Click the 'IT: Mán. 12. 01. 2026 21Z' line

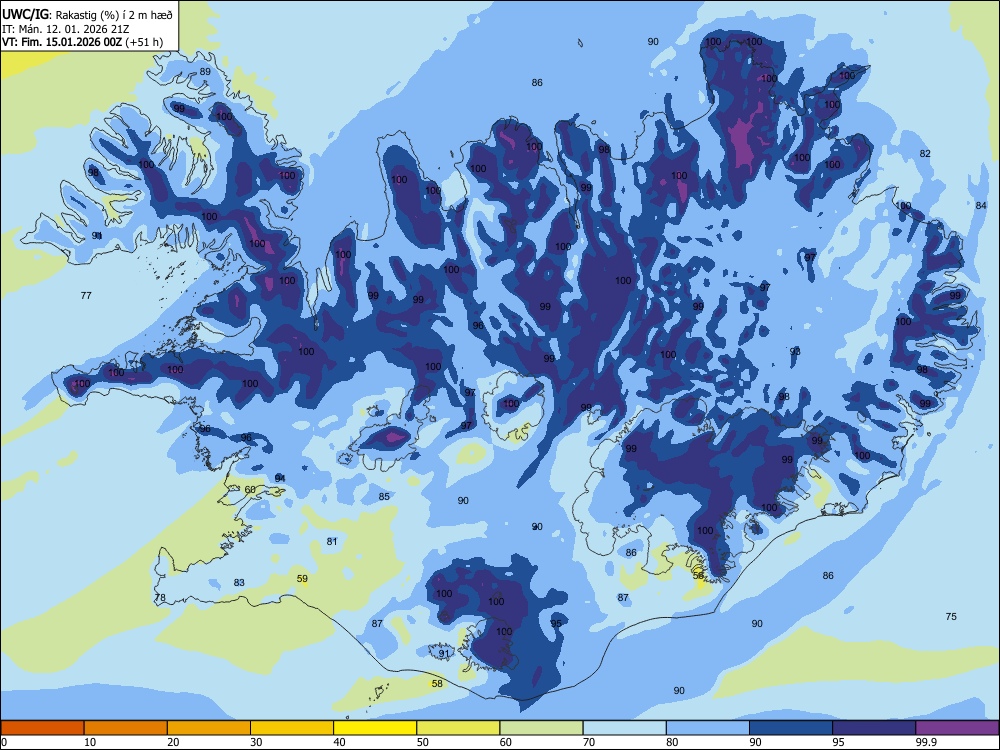(66, 29)
